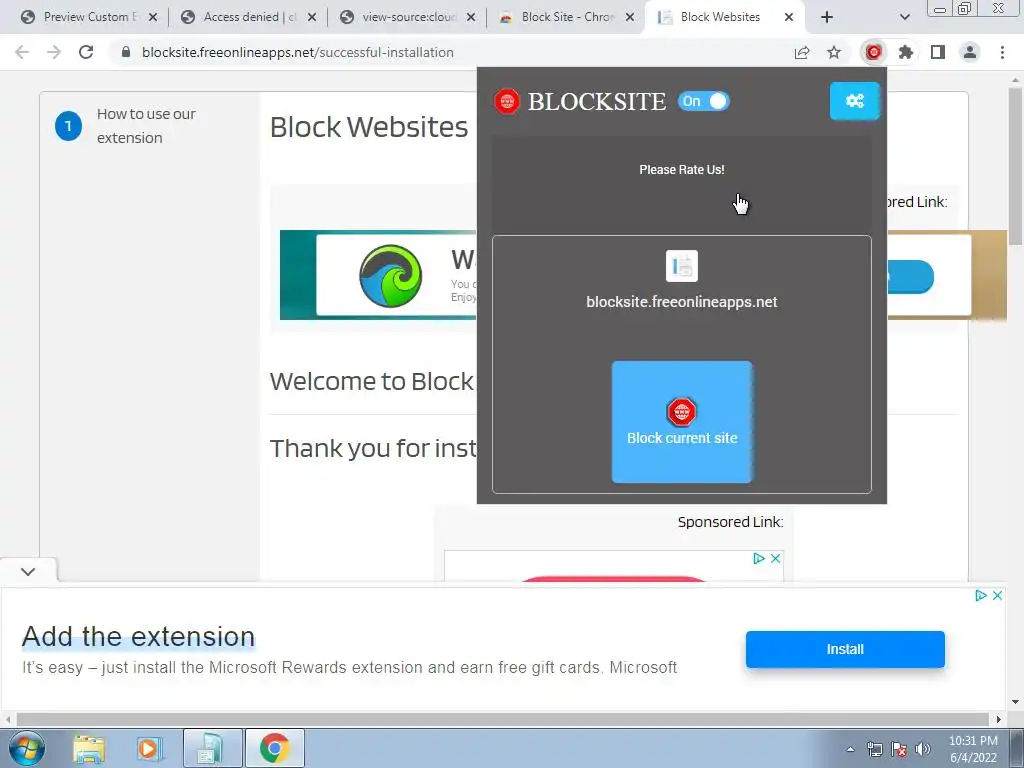Screen dimensions: 1024x768
Task: Open Windows Media Player from taskbar
Action: 149,748
